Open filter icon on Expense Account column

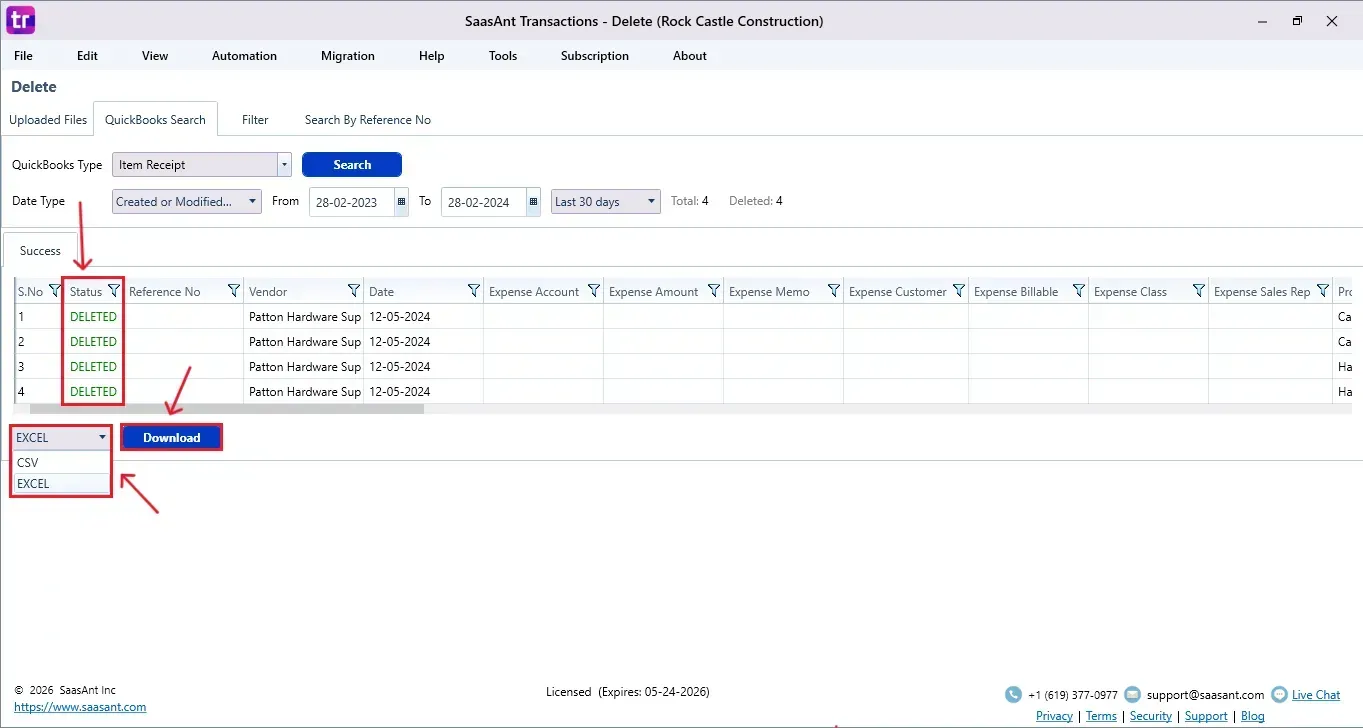594,291
